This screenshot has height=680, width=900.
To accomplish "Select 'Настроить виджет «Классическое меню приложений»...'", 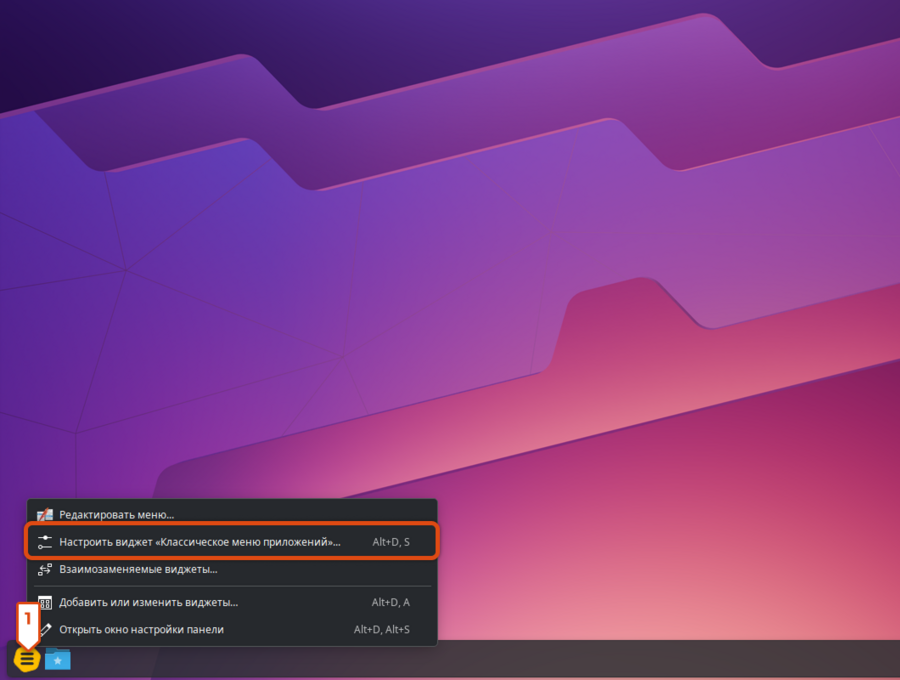I will point(232,542).
